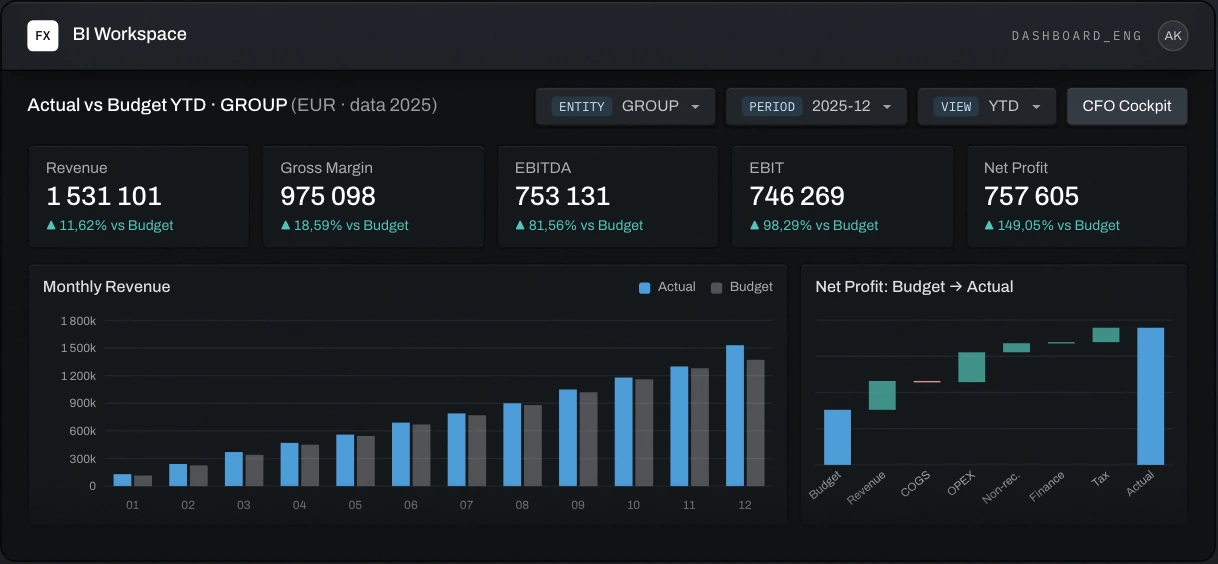Click the month 12 budget revenue bar
This screenshot has height=564, width=1218.
pos(755,423)
